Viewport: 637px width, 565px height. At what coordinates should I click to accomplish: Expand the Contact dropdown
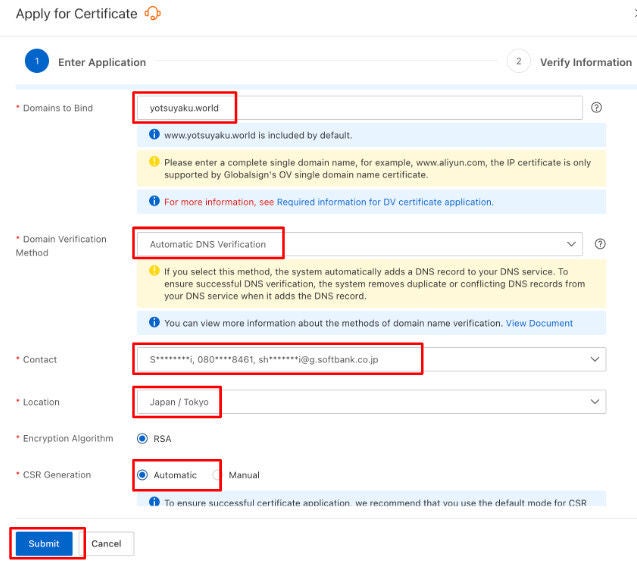pyautogui.click(x=594, y=358)
